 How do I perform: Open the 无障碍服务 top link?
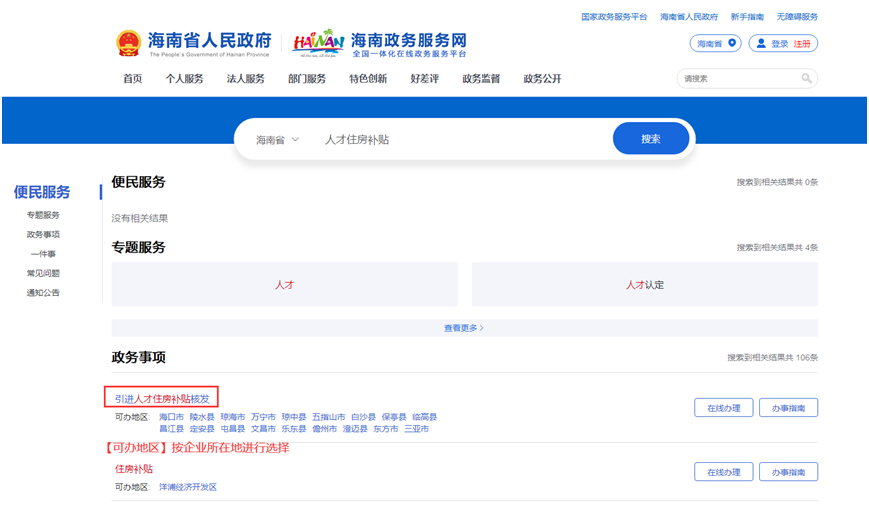click(x=797, y=17)
